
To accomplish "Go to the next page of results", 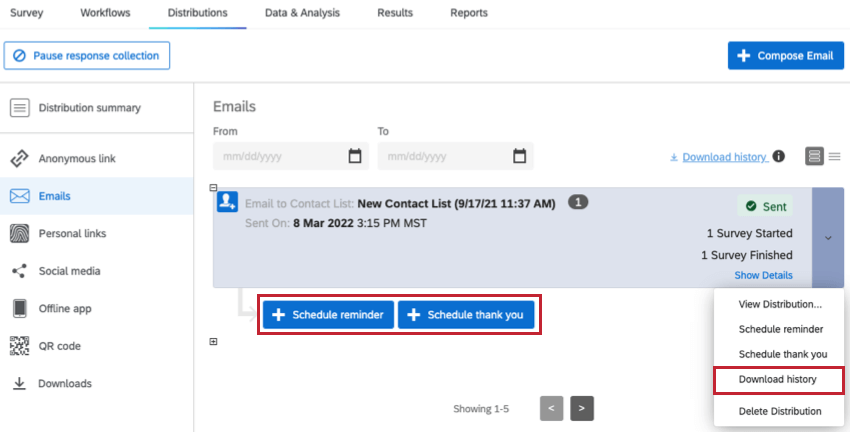I will [x=583, y=408].
